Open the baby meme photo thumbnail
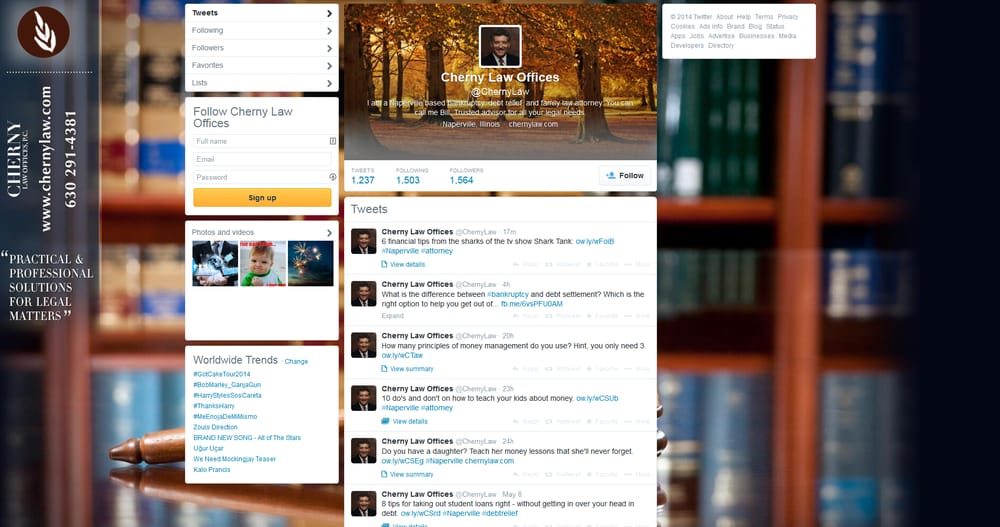Screen dimensions: 1000x527 coord(263,264)
